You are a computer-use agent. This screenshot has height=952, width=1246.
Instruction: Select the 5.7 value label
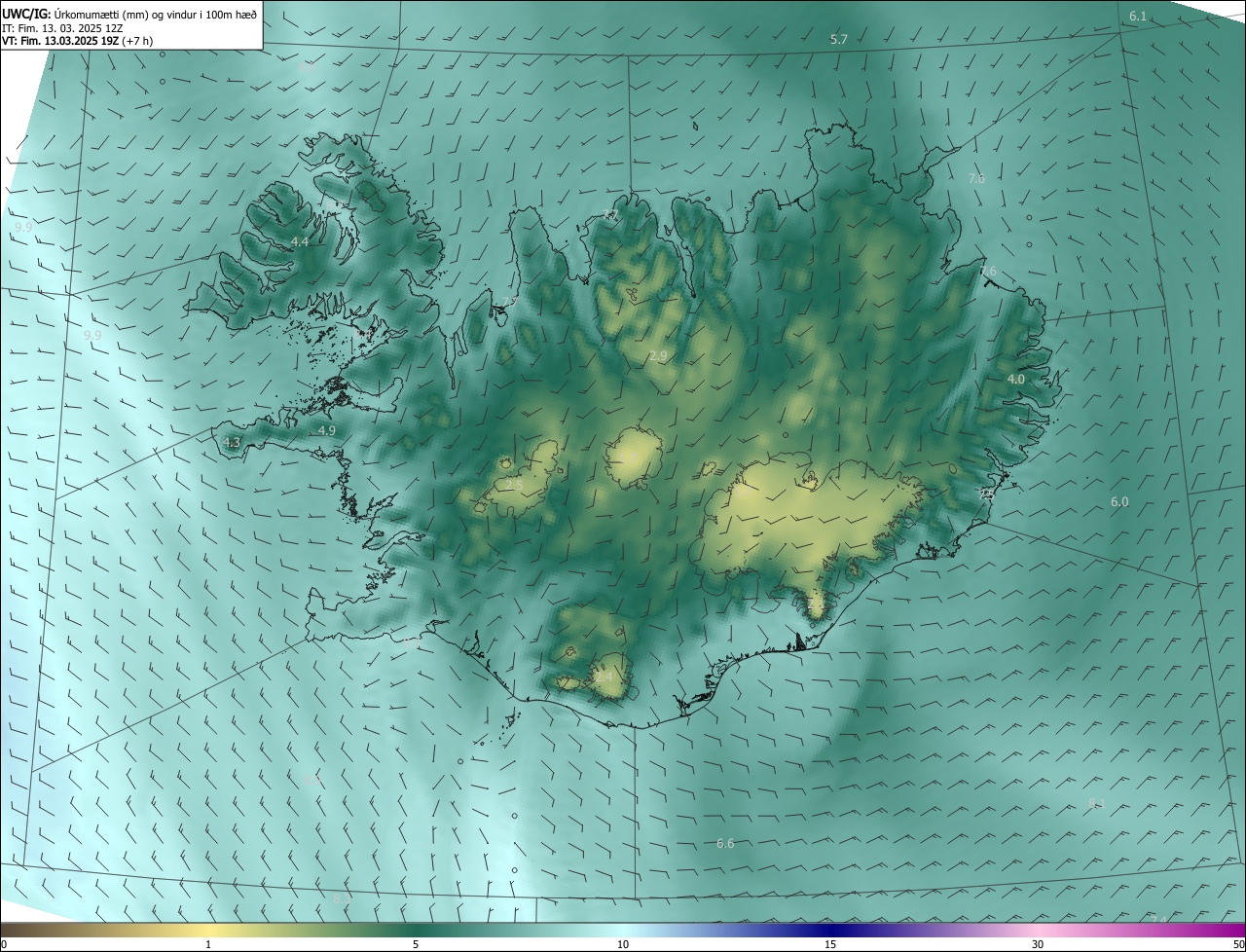point(839,40)
